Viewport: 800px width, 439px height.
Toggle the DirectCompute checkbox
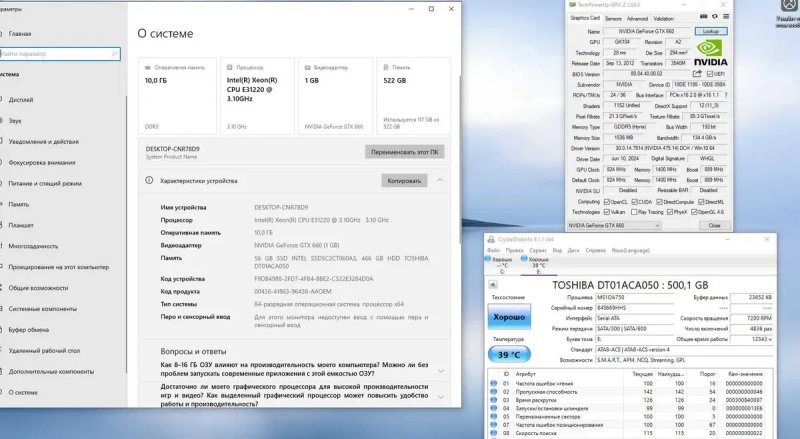[x=659, y=202]
